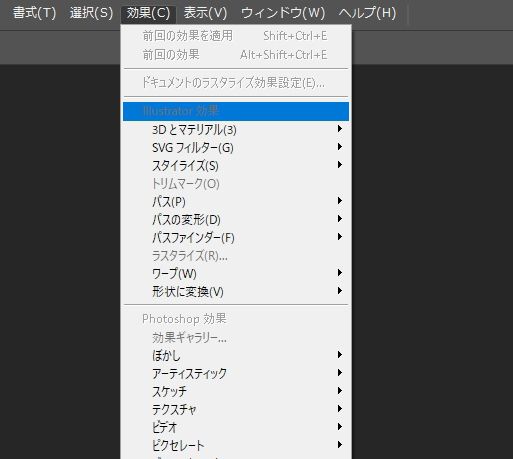Viewport: 513px width, 459px height.
Task: Expand arrow beside 3D とマテリアル(3)
Action: point(340,128)
